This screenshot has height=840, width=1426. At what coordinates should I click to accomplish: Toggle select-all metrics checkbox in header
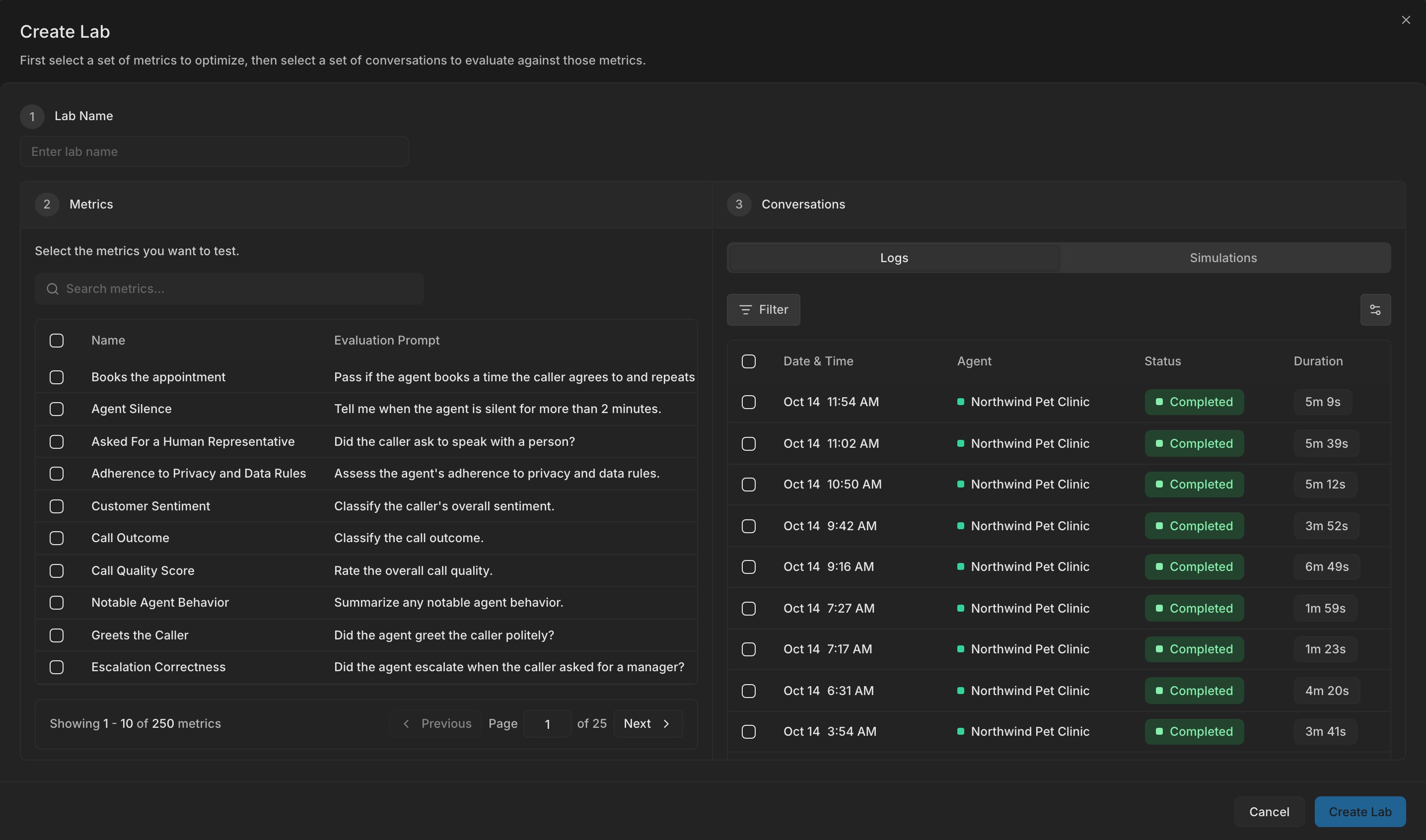click(x=57, y=340)
